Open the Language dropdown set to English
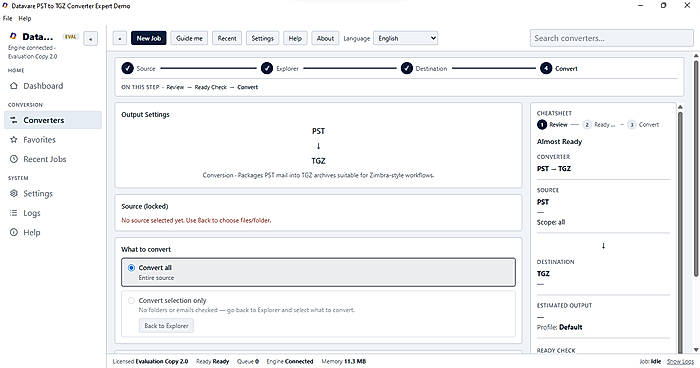Image resolution: width=700 pixels, height=368 pixels. tap(405, 38)
